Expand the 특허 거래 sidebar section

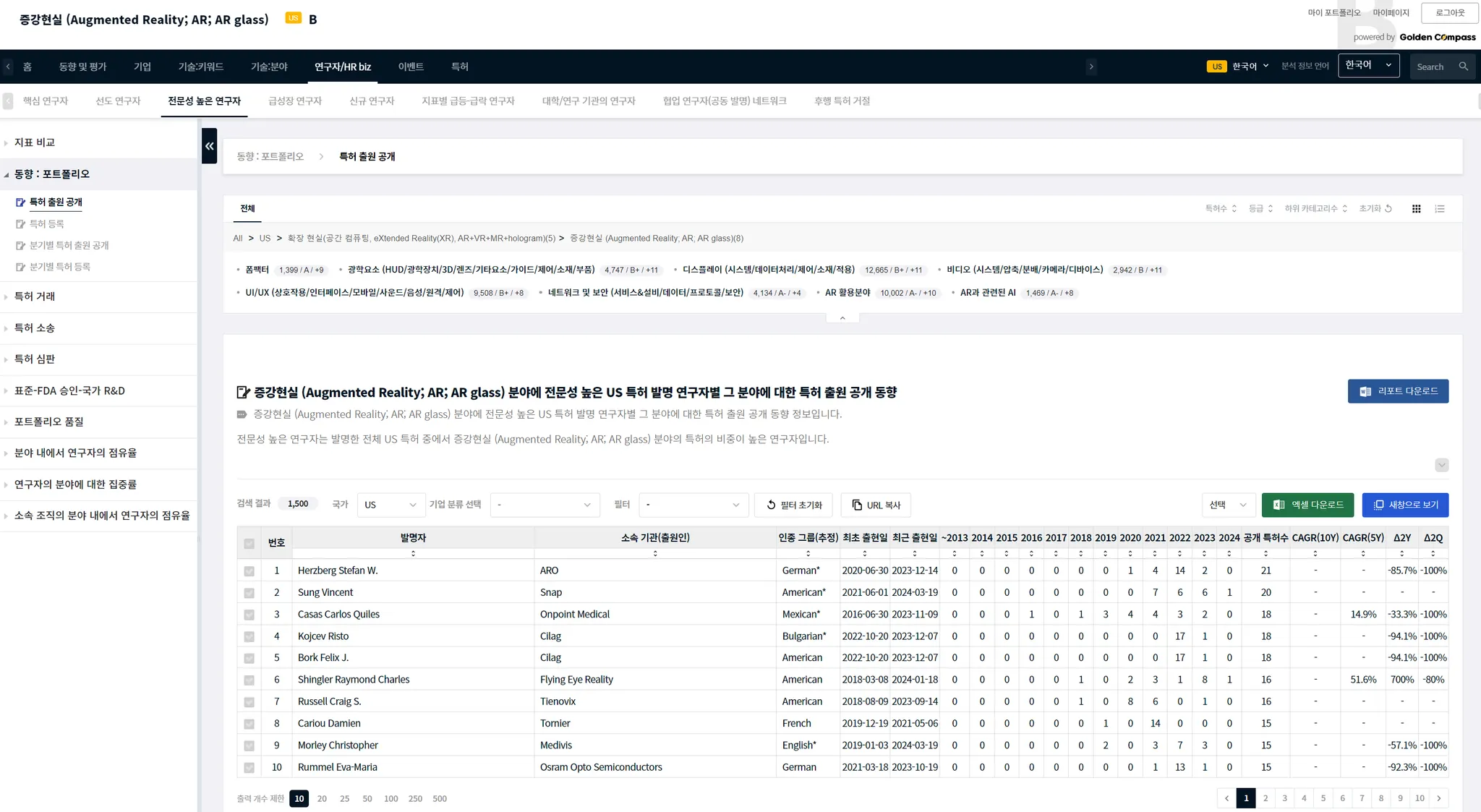(35, 296)
